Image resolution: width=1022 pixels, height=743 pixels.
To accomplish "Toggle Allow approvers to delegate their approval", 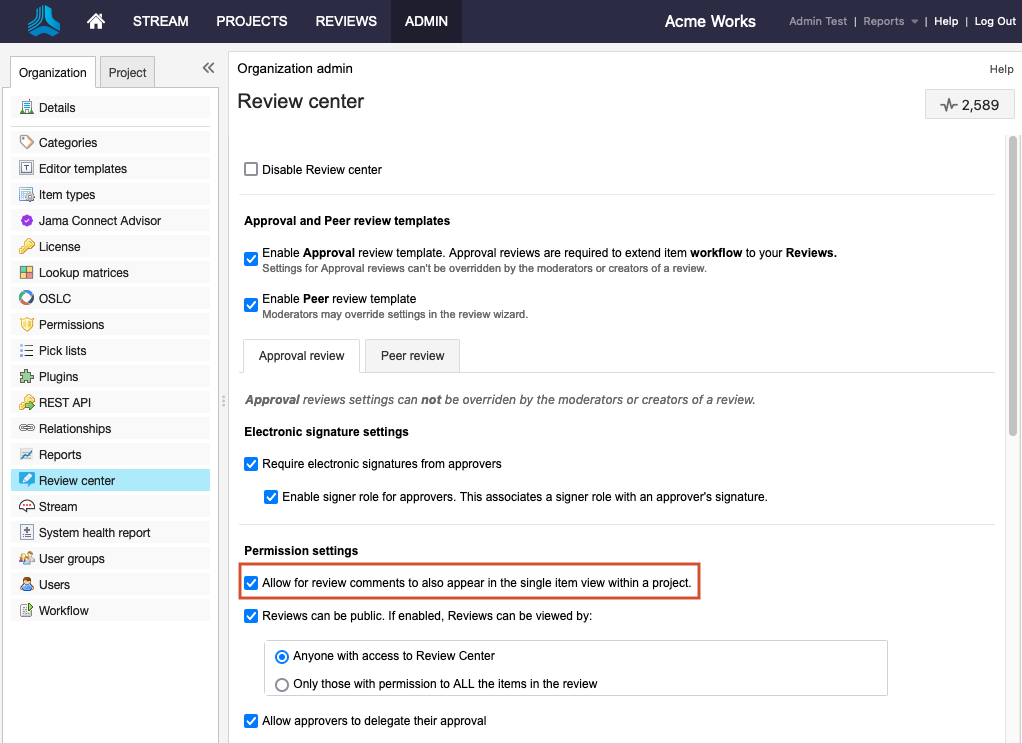I will pyautogui.click(x=251, y=721).
